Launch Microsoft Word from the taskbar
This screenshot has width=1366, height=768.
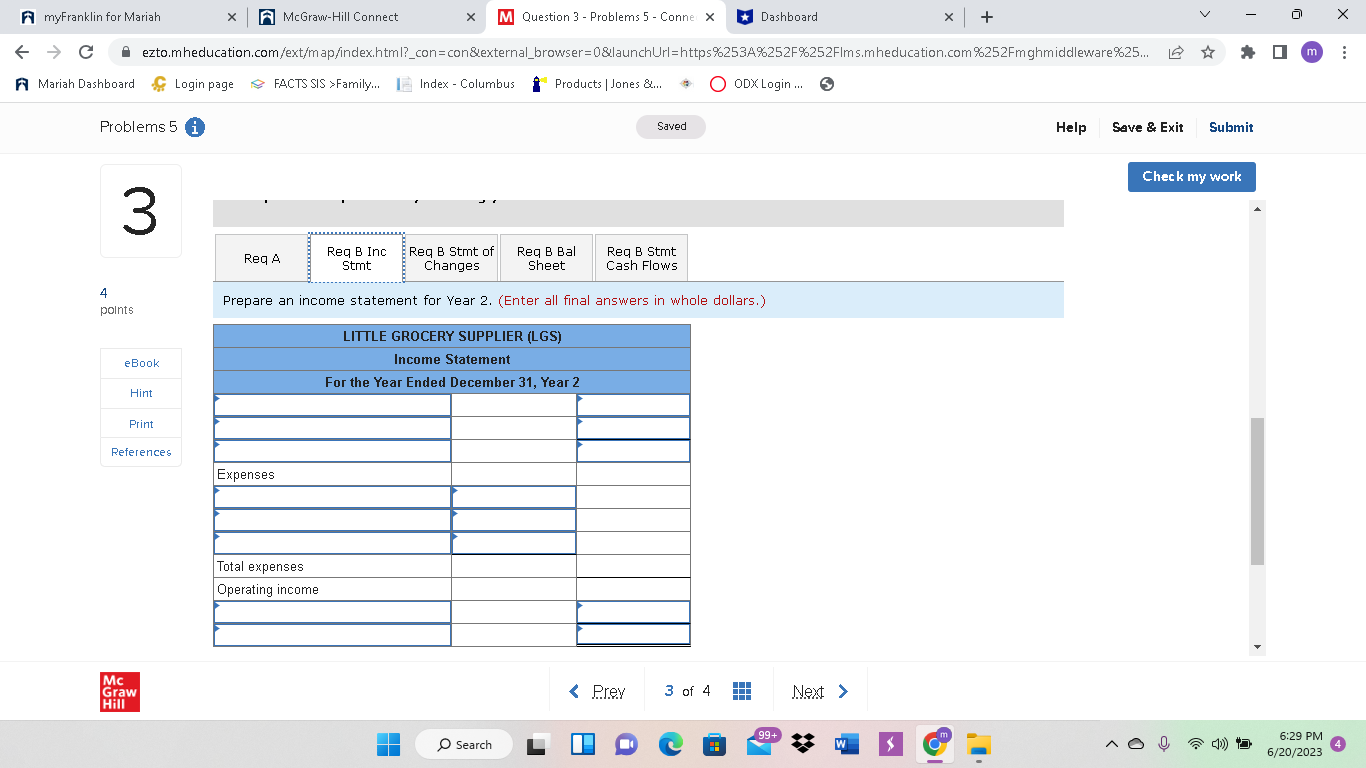845,744
